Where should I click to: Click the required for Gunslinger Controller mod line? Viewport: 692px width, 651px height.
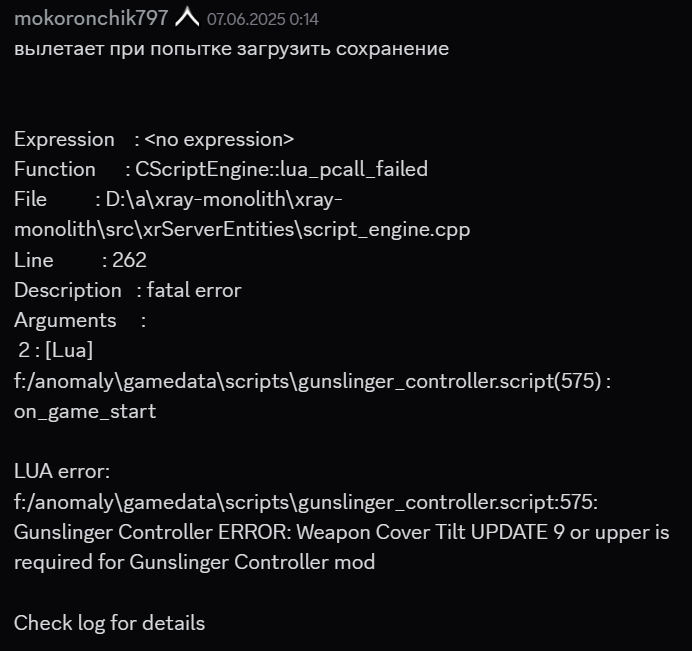(x=195, y=562)
